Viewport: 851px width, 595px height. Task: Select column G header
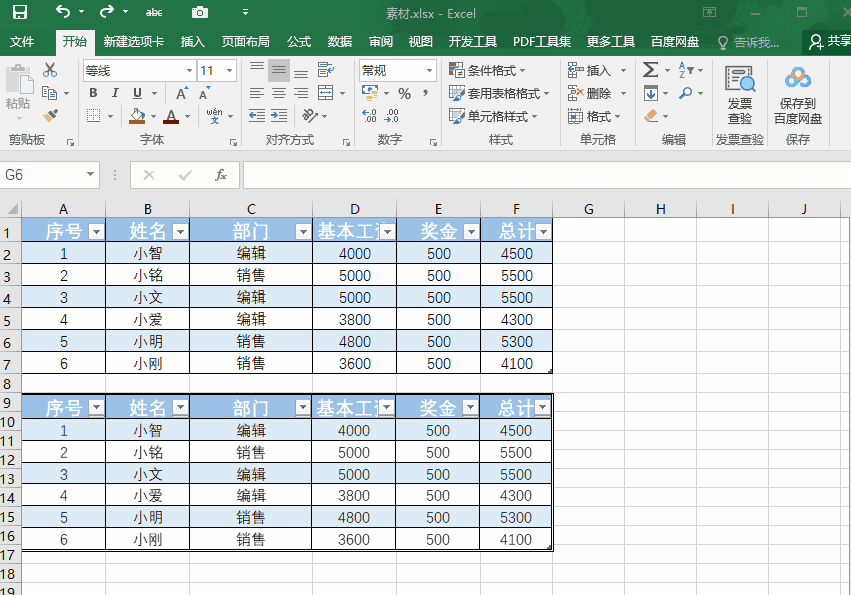tap(588, 209)
